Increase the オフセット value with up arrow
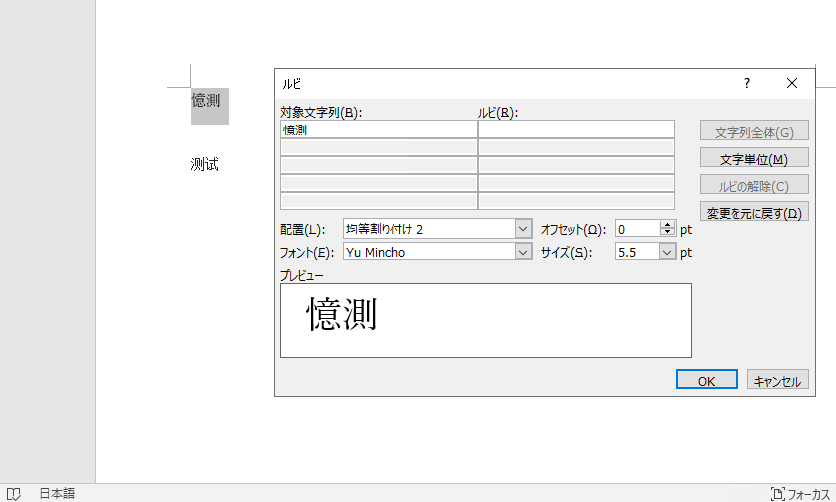This screenshot has width=836, height=502. pyautogui.click(x=668, y=225)
